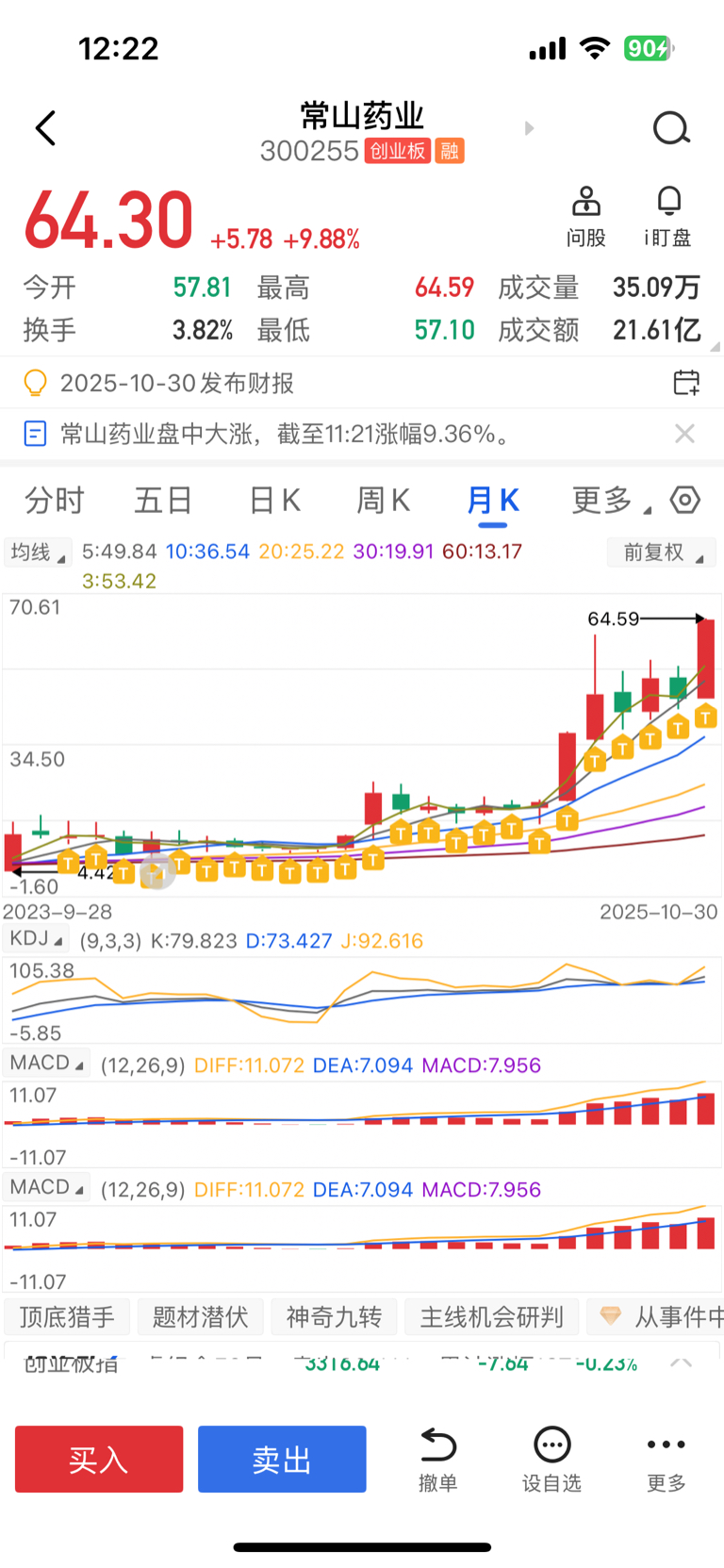Tap 成交额 21.61亿 value
Image resolution: width=724 pixels, height=1568 pixels.
[657, 330]
